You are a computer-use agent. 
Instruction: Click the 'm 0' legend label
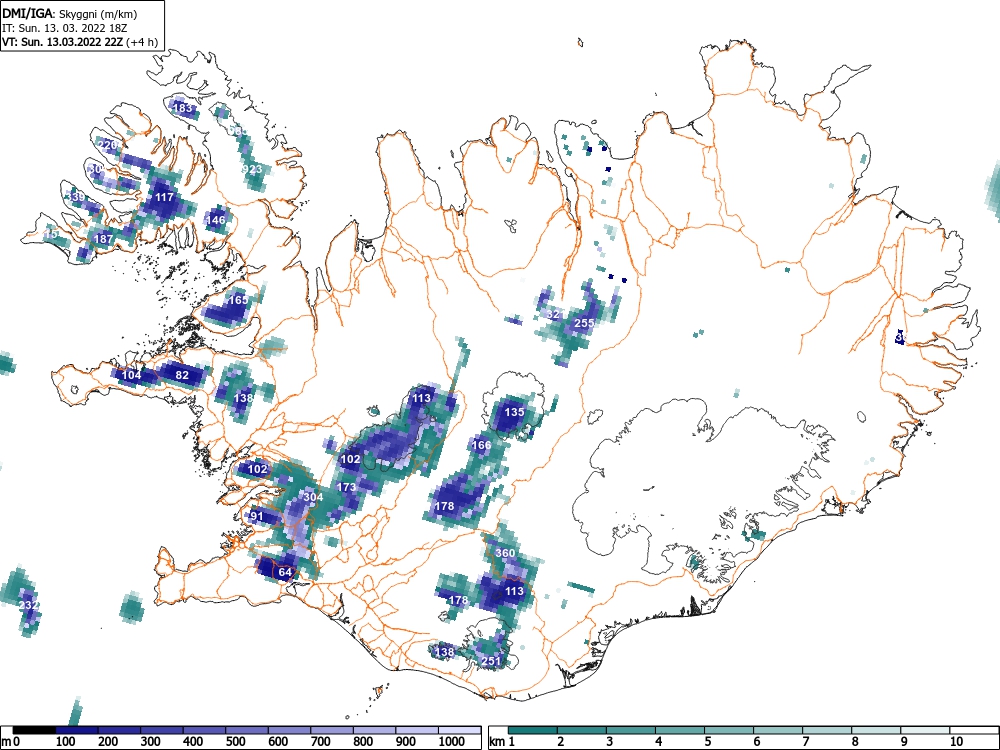click(x=11, y=742)
